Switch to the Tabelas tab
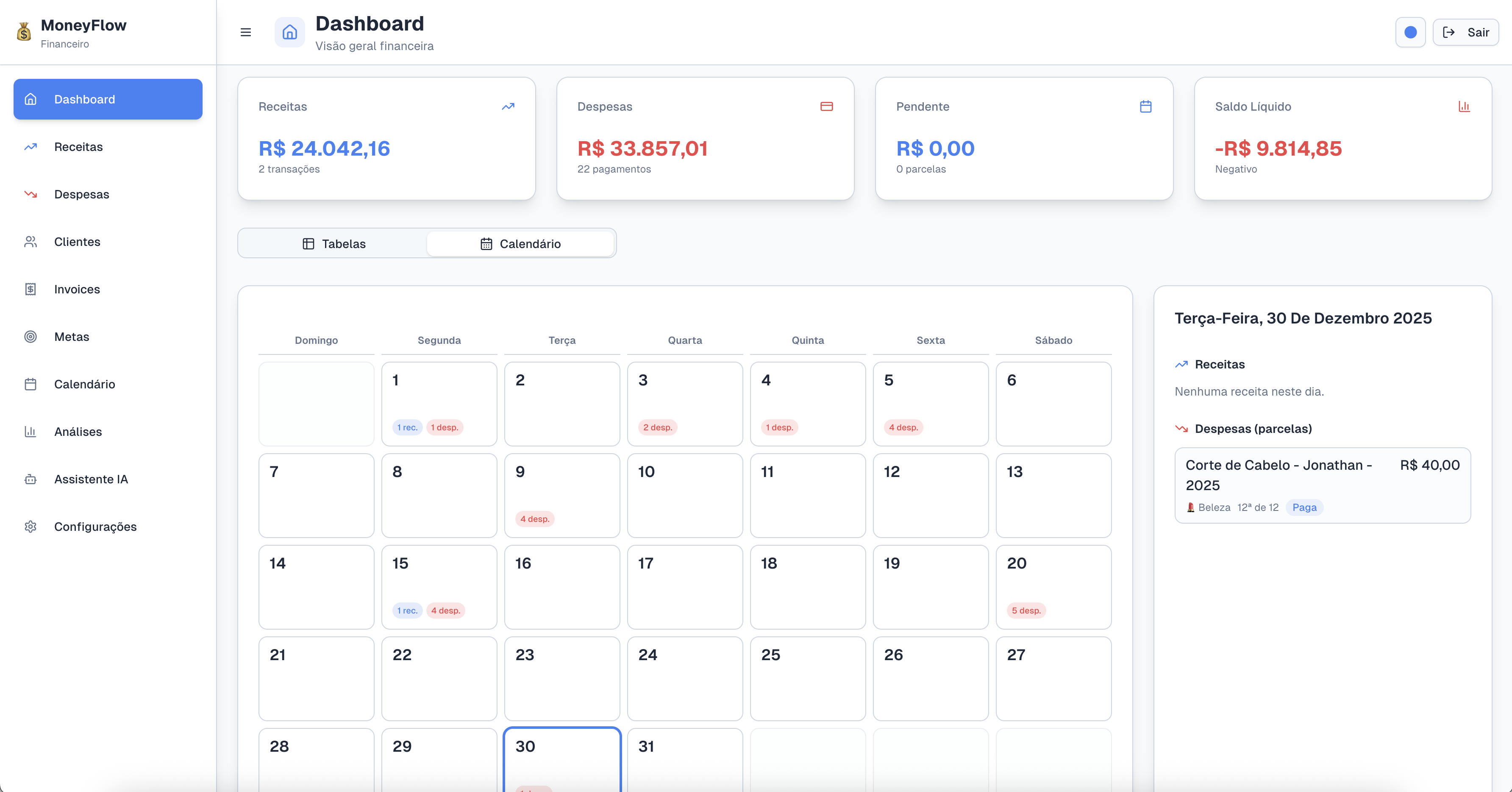This screenshot has height=792, width=1512. click(x=334, y=244)
